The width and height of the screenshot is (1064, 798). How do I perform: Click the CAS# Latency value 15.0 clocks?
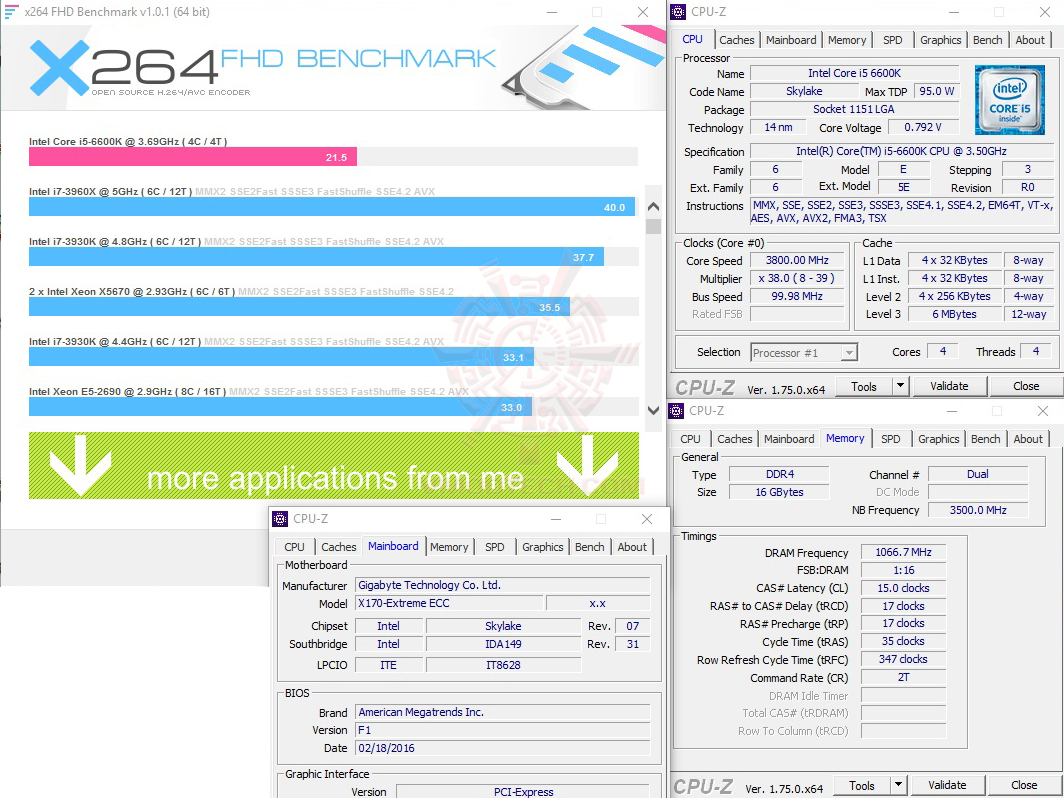903,588
